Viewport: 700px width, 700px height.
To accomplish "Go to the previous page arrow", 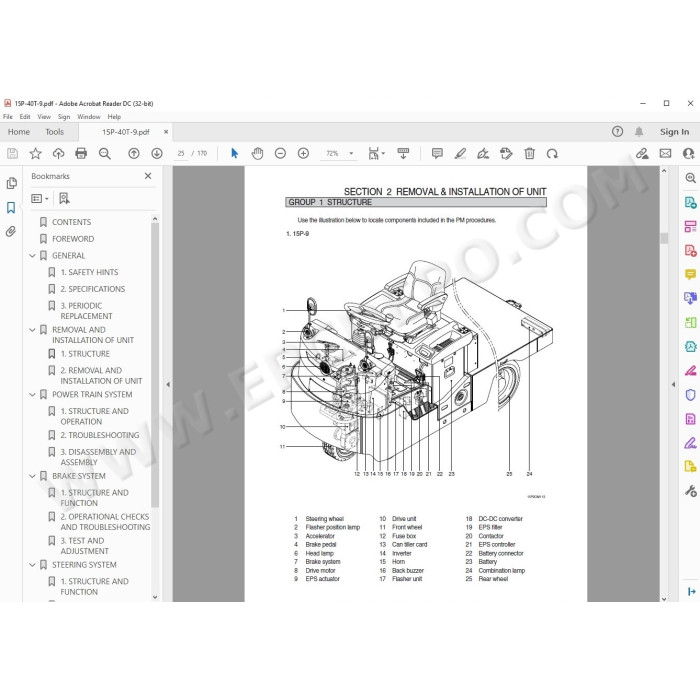I will [x=134, y=154].
